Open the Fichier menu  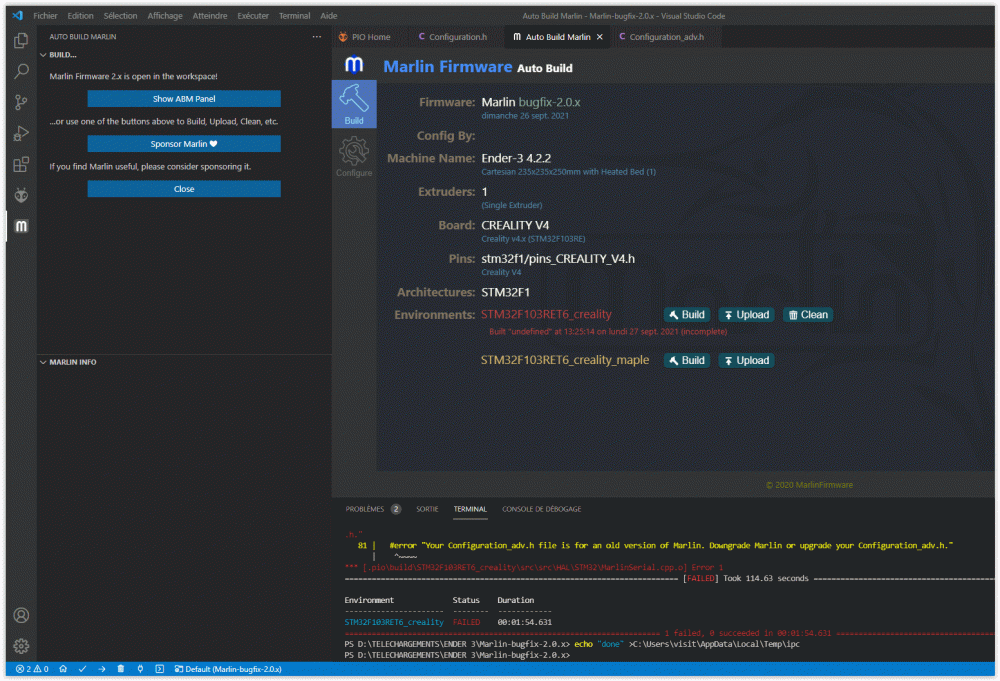(45, 16)
